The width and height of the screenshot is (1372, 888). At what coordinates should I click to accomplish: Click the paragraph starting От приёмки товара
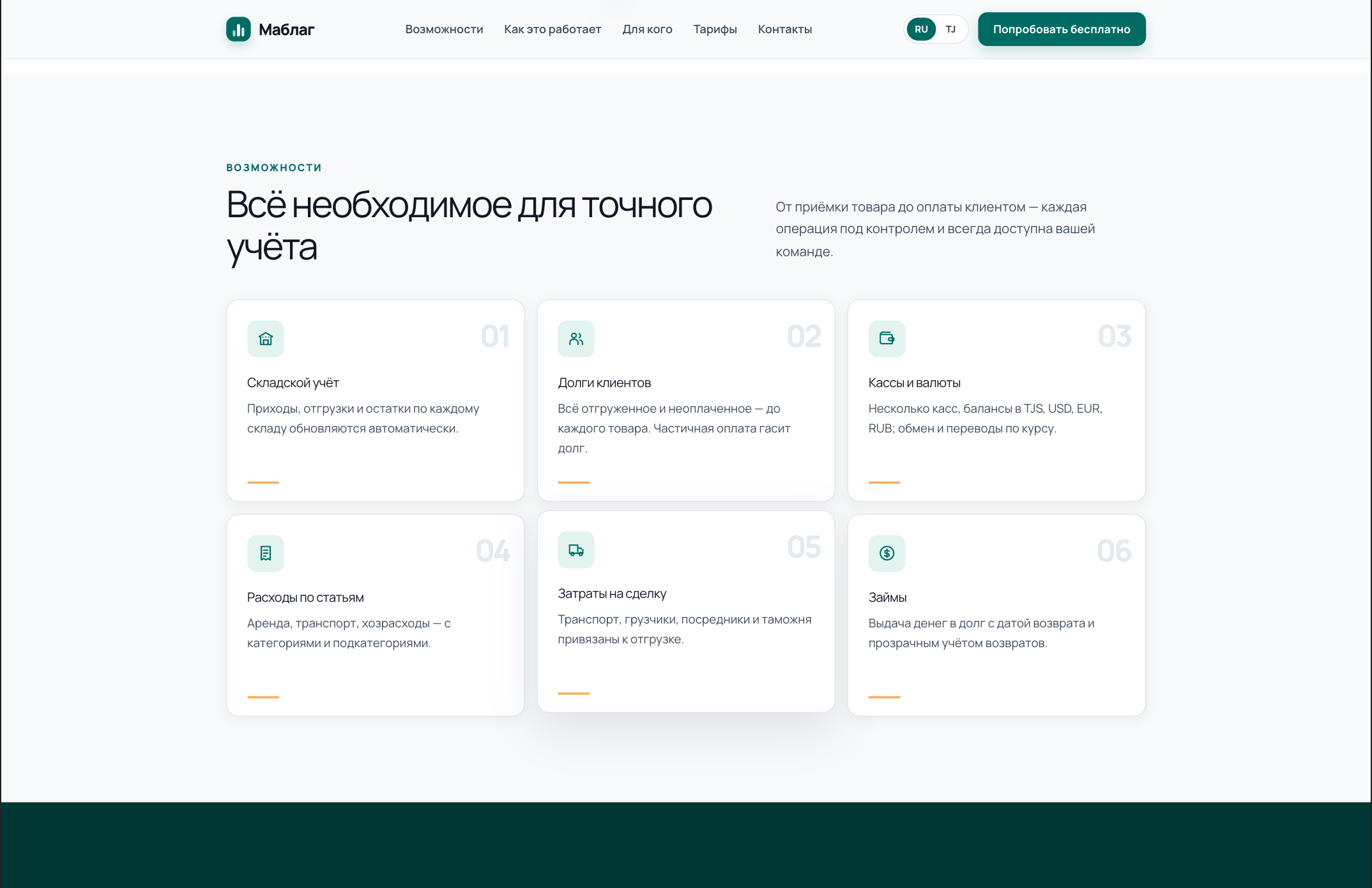935,229
